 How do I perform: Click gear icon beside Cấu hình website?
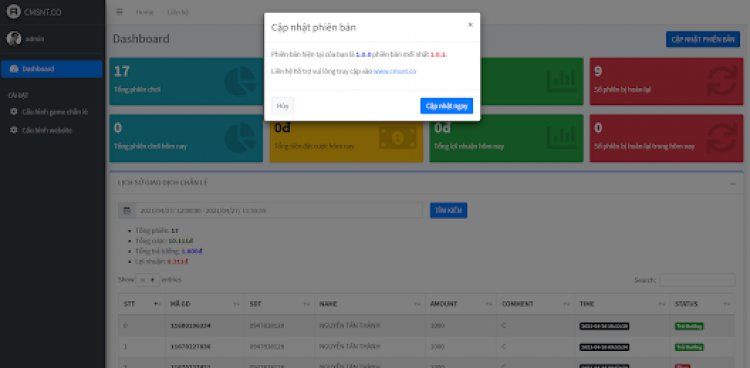(14, 130)
